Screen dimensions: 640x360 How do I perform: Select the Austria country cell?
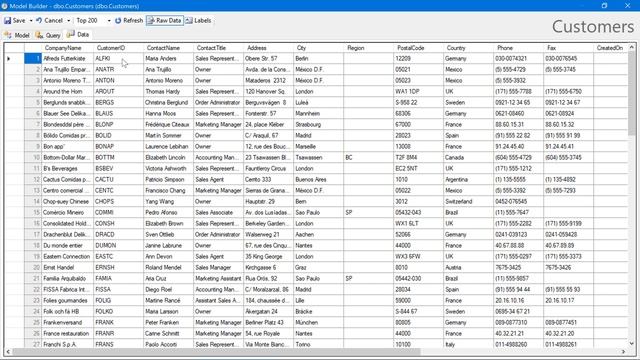[468, 268]
